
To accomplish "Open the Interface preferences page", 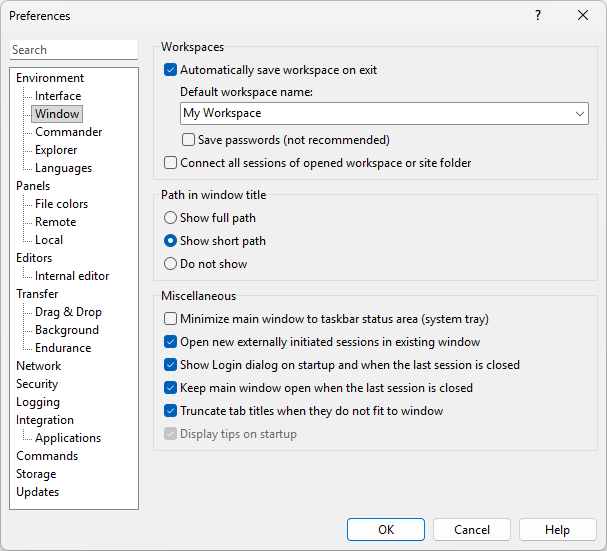I will tap(58, 96).
